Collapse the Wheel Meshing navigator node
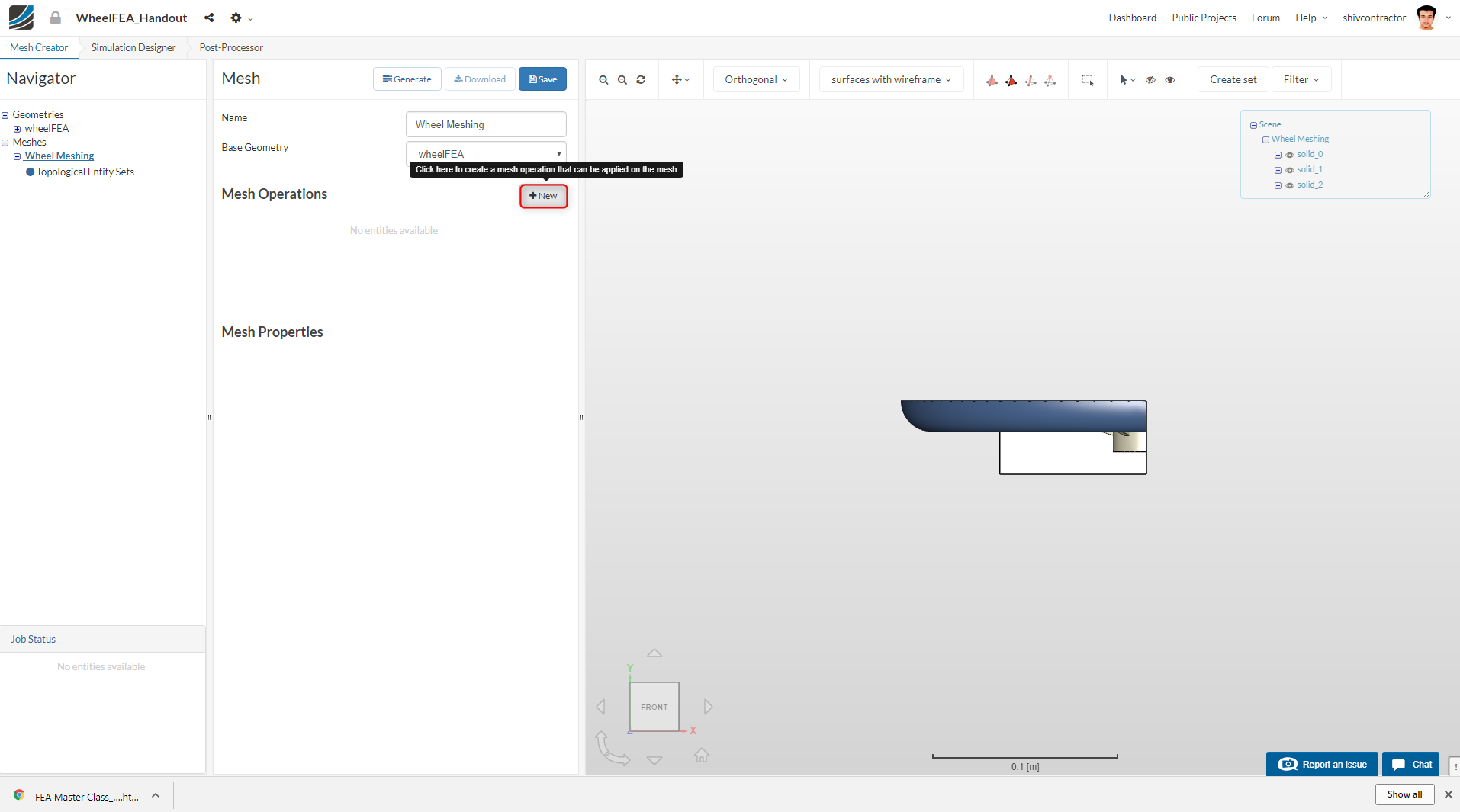Image resolution: width=1460 pixels, height=812 pixels. [17, 156]
